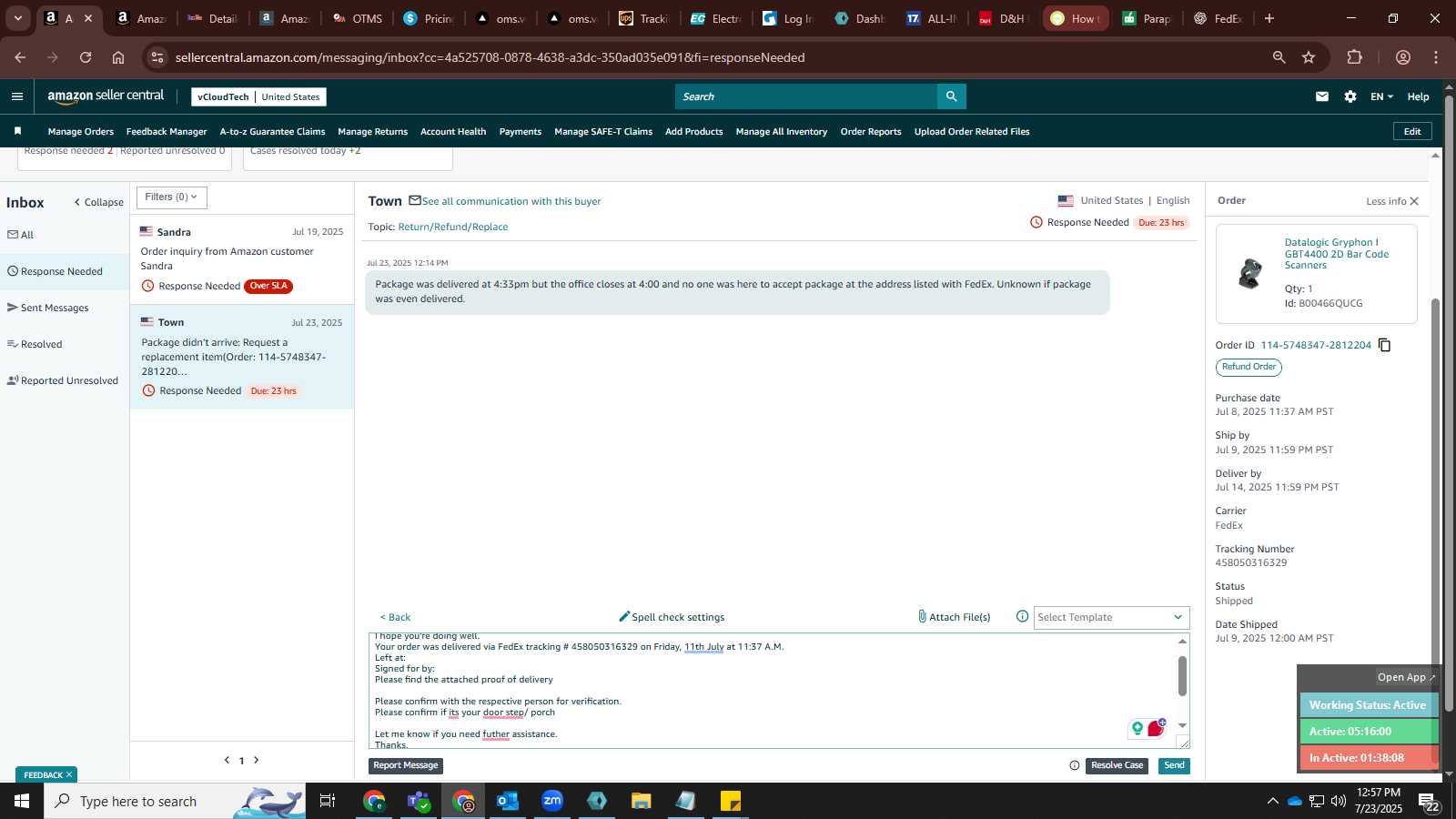
Task: Open the EN language dropdown
Action: pyautogui.click(x=1381, y=96)
